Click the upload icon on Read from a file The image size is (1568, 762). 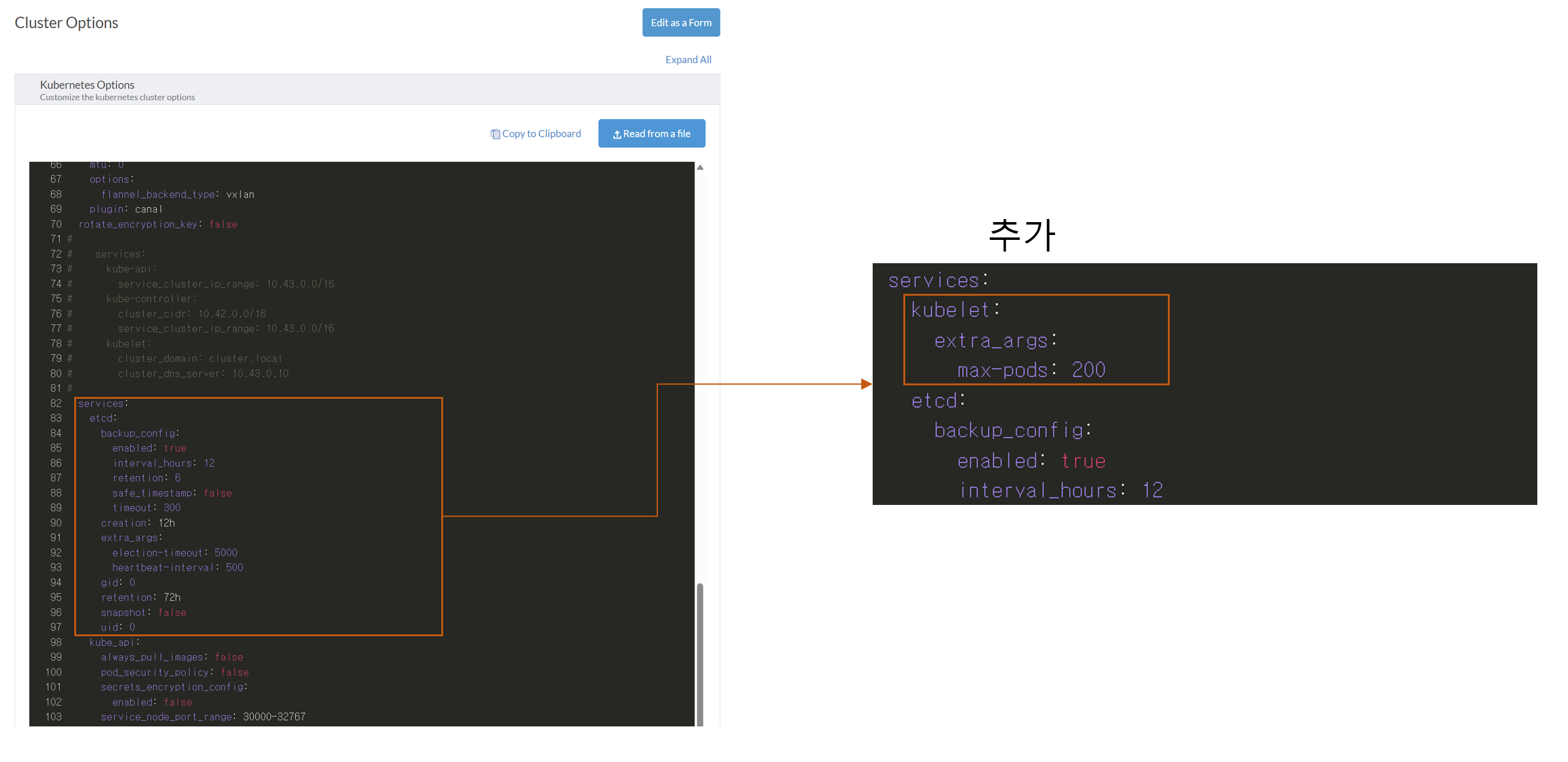pos(616,134)
